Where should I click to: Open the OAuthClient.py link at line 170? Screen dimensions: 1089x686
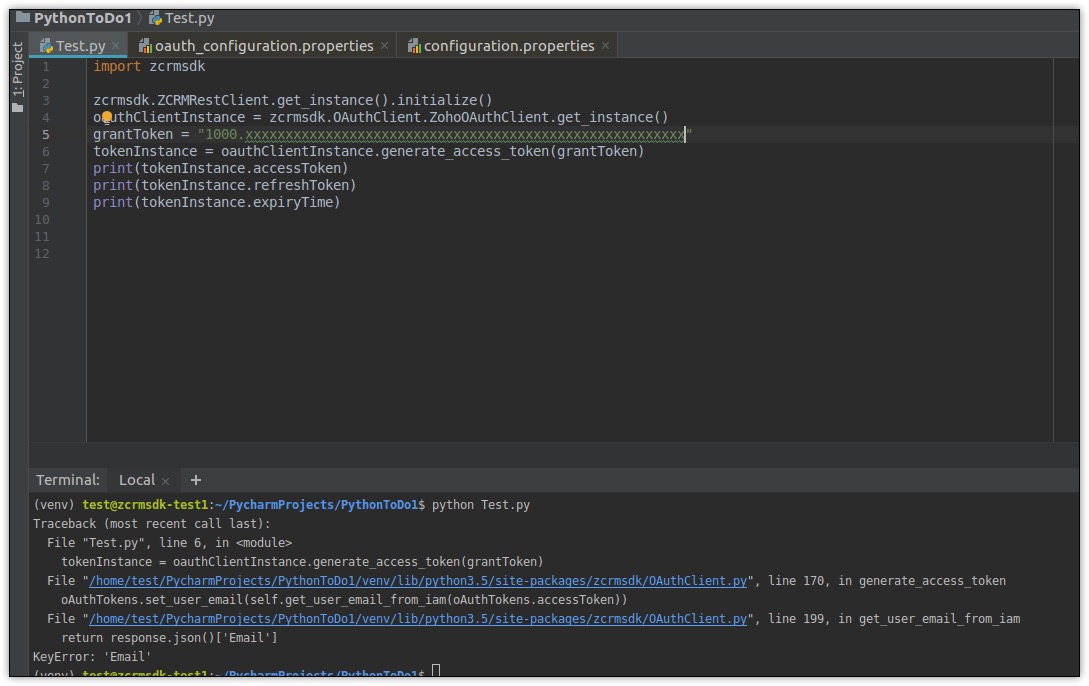[418, 580]
